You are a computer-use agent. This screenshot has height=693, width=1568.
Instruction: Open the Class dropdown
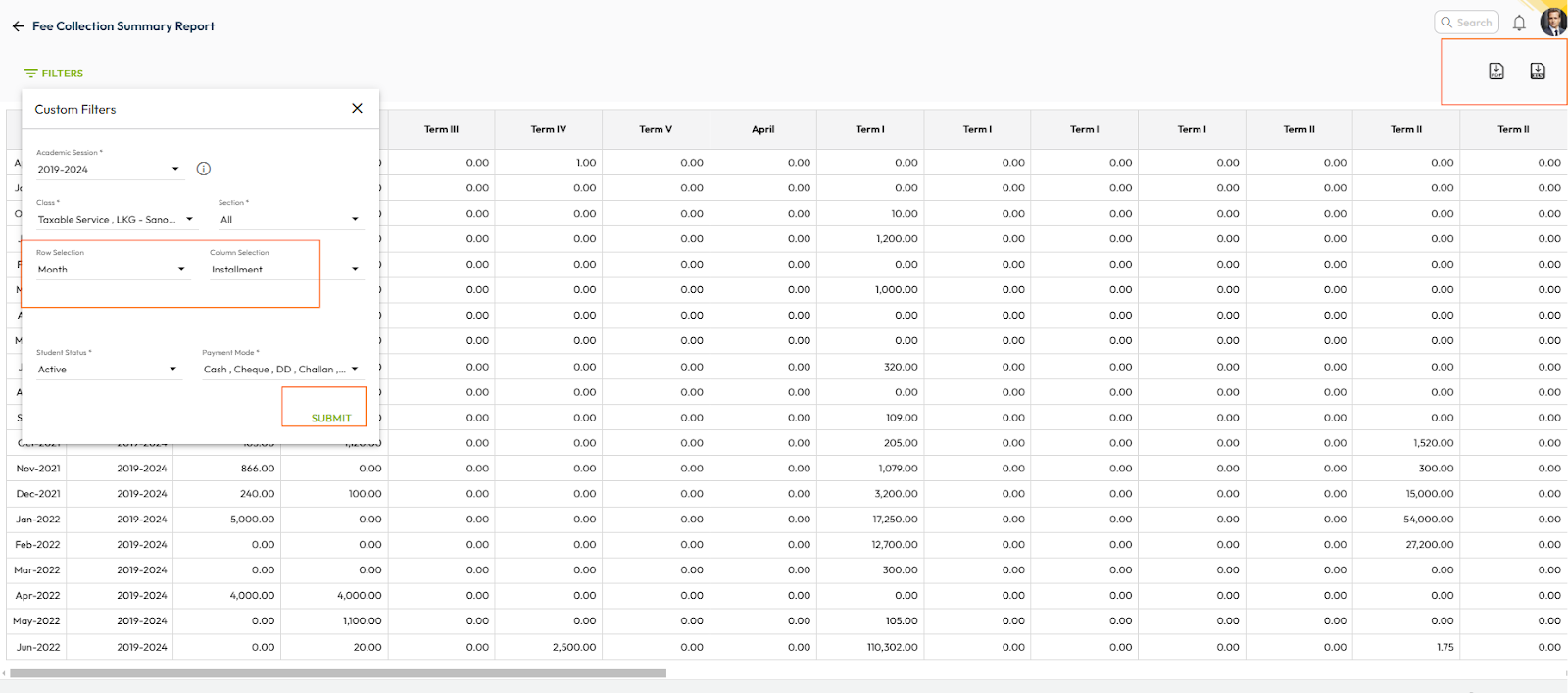(189, 219)
